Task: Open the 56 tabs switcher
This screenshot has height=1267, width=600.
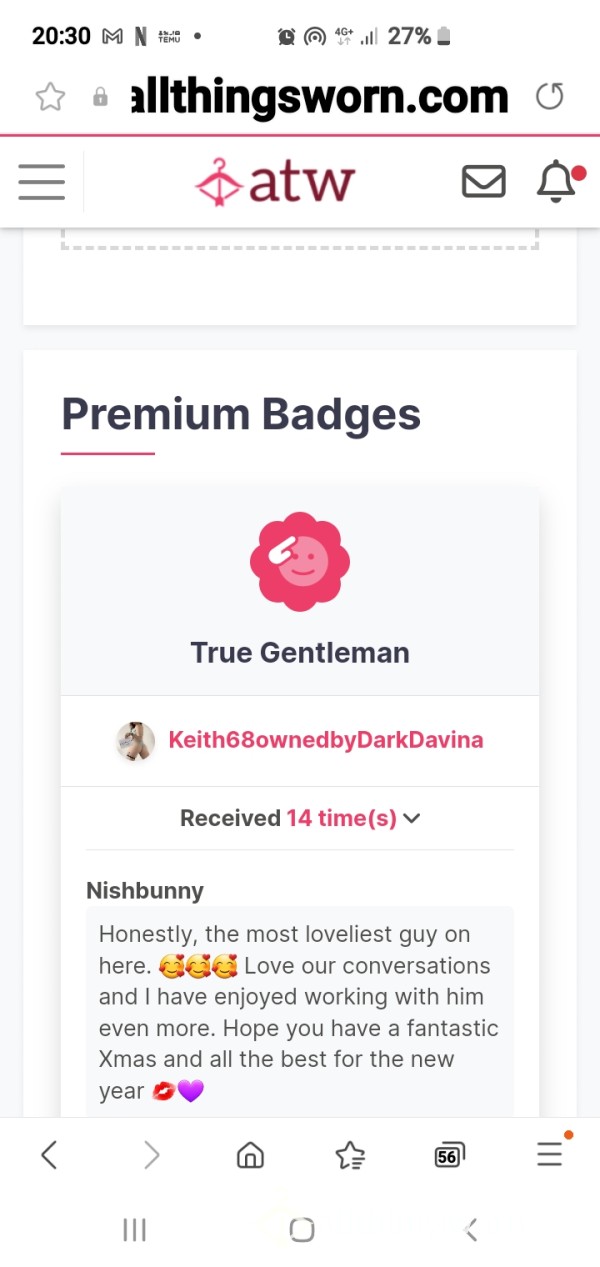Action: coord(449,1156)
